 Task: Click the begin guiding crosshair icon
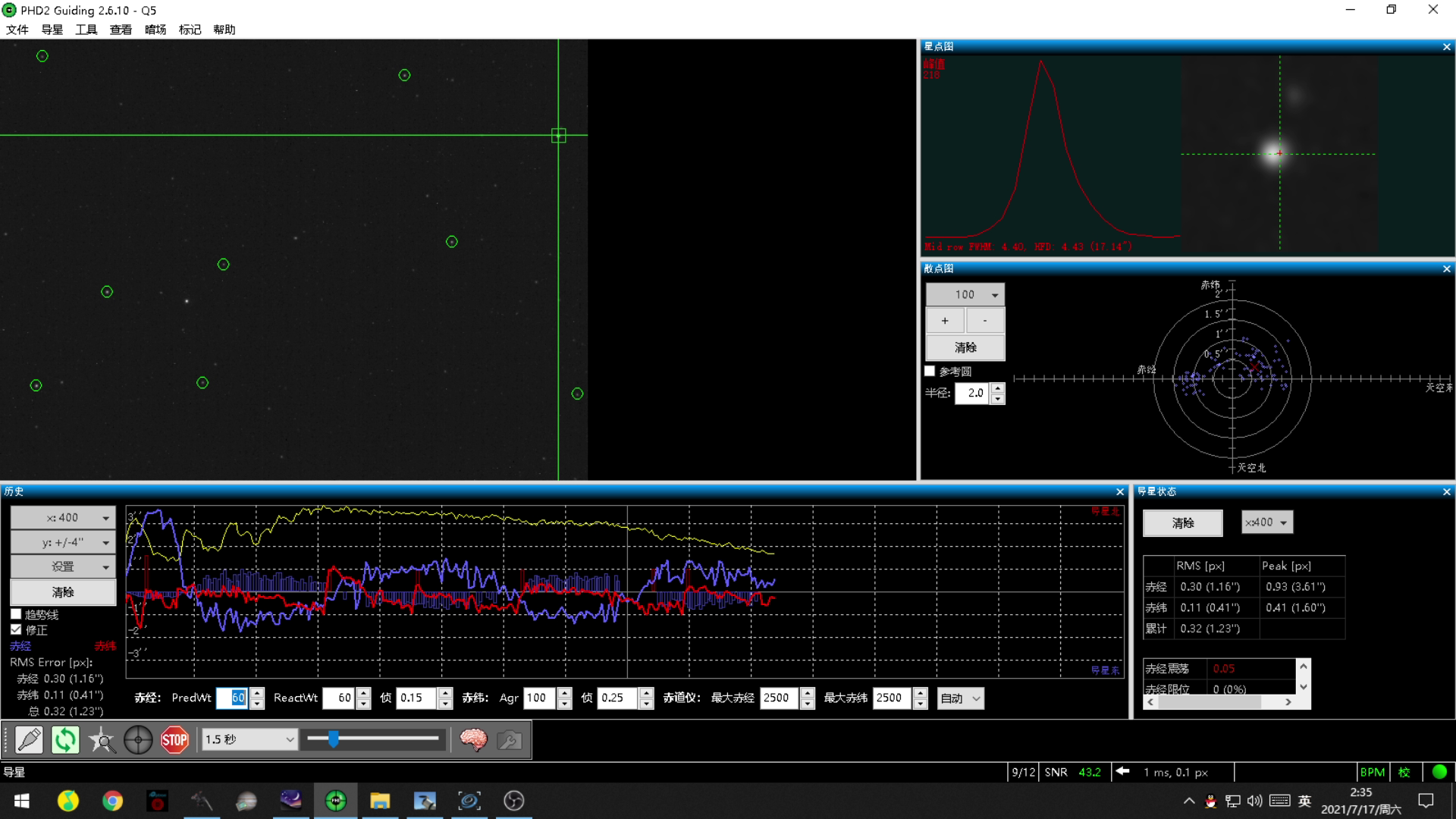tap(138, 739)
